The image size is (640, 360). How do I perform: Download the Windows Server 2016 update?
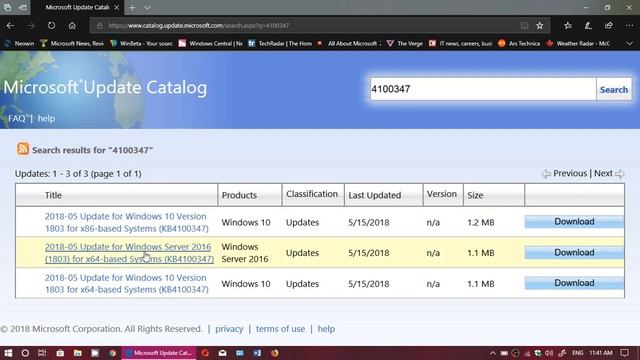574,253
